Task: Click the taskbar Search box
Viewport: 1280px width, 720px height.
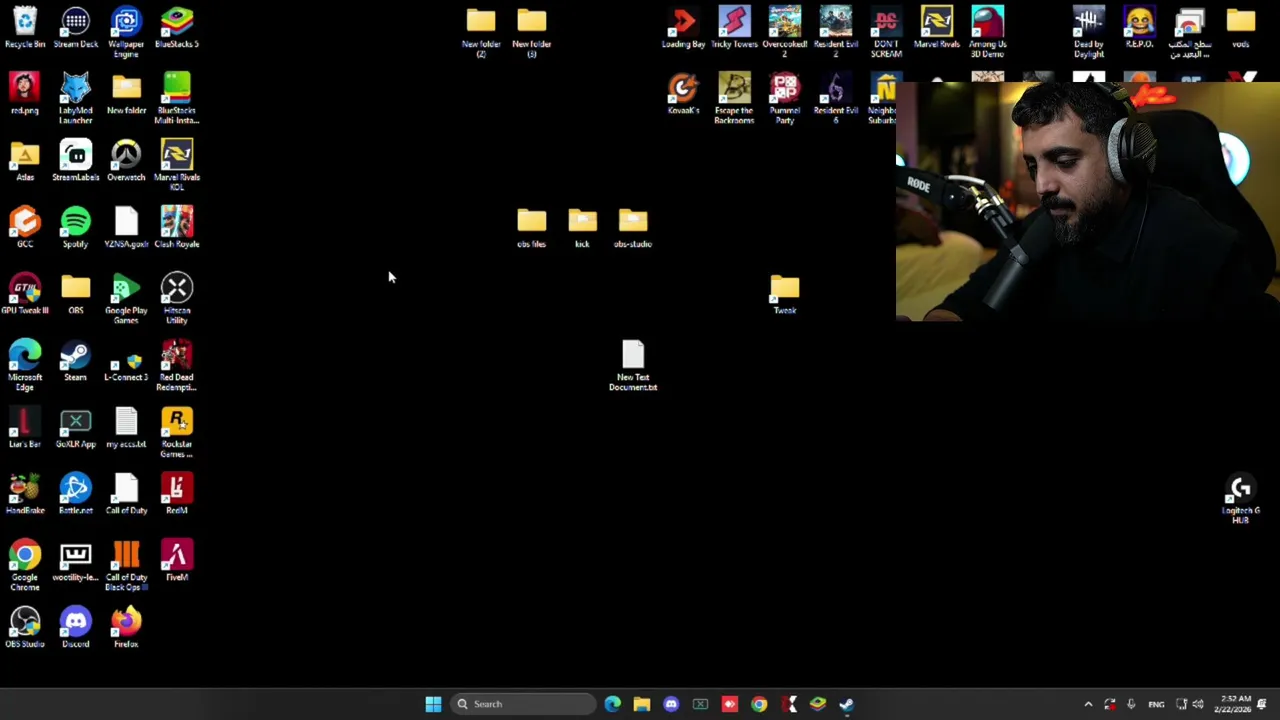Action: tap(522, 704)
